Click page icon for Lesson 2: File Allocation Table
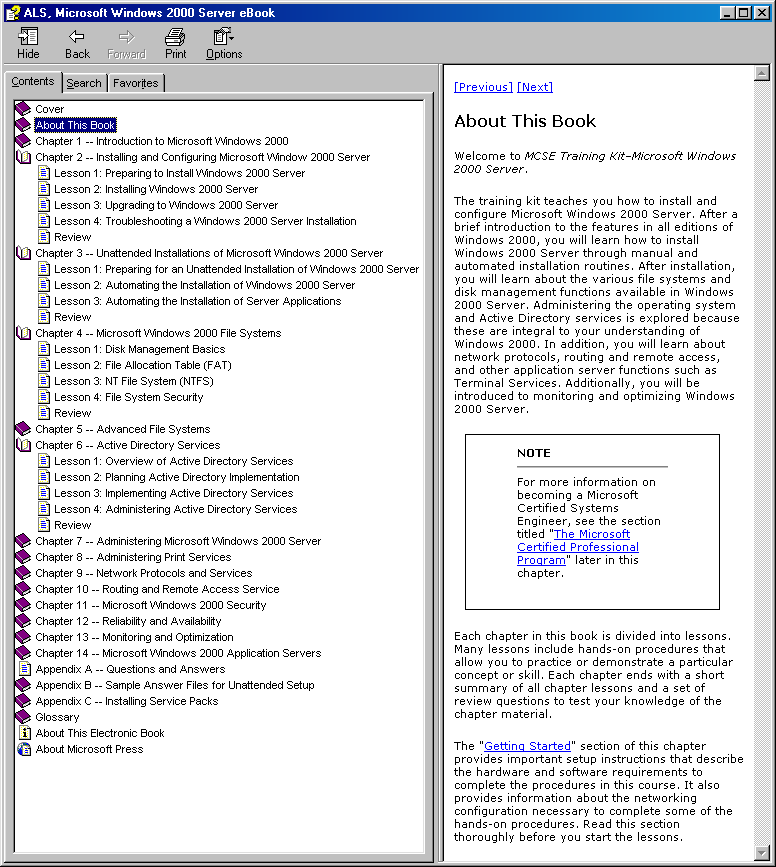776x867 pixels. tap(44, 365)
